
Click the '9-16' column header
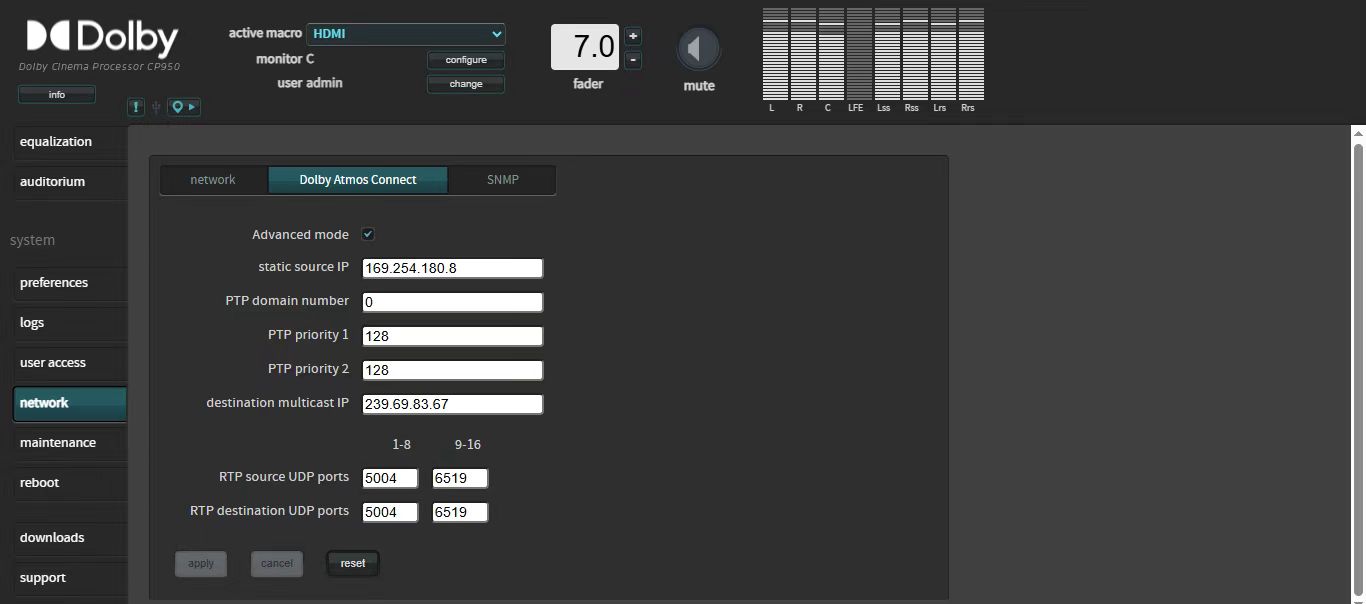point(467,444)
